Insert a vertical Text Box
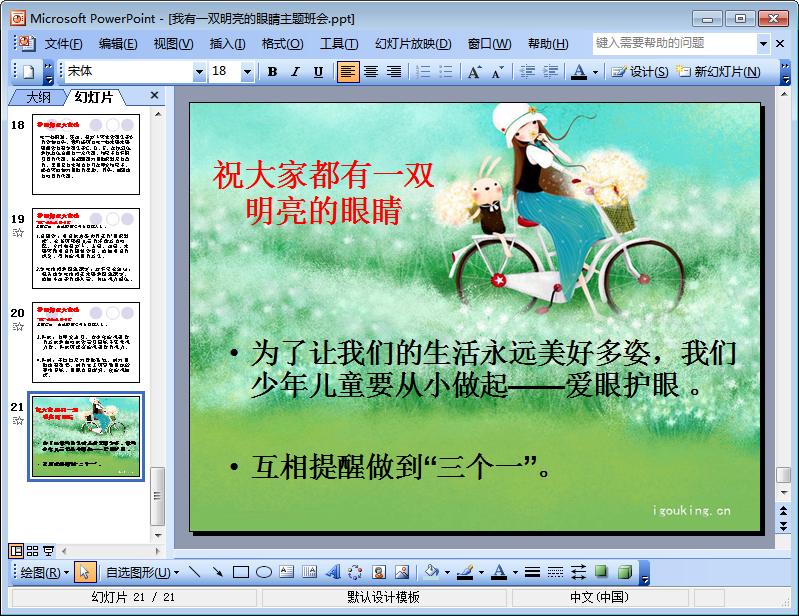 310,572
